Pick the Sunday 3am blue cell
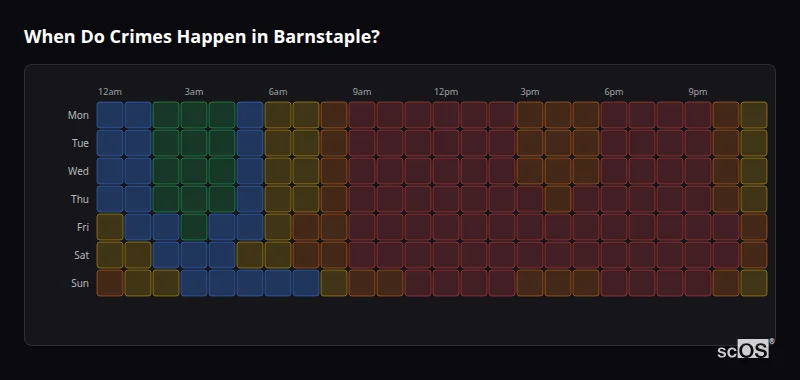The image size is (800, 380). 194,283
